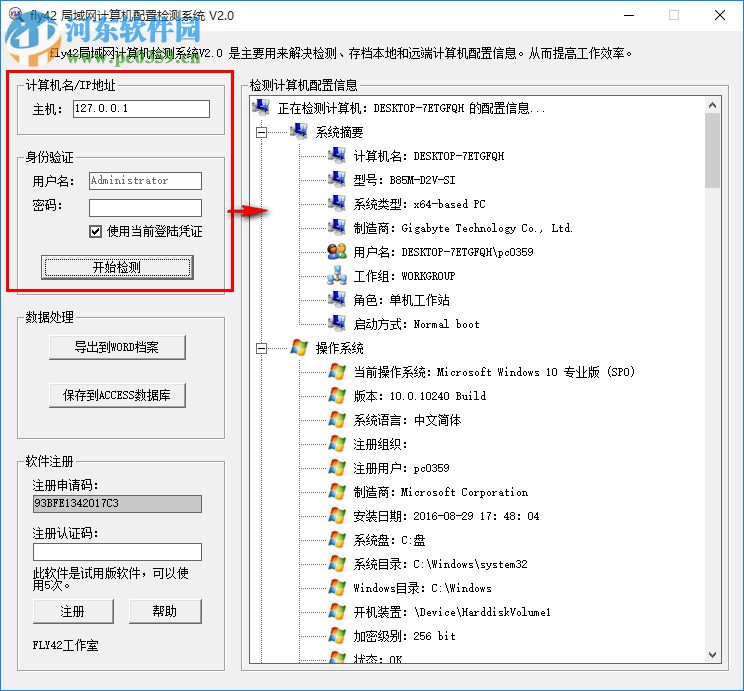Screen dimensions: 744x691
Task: Click the root computer icon beside 正在检测计算机
Action: pos(260,107)
